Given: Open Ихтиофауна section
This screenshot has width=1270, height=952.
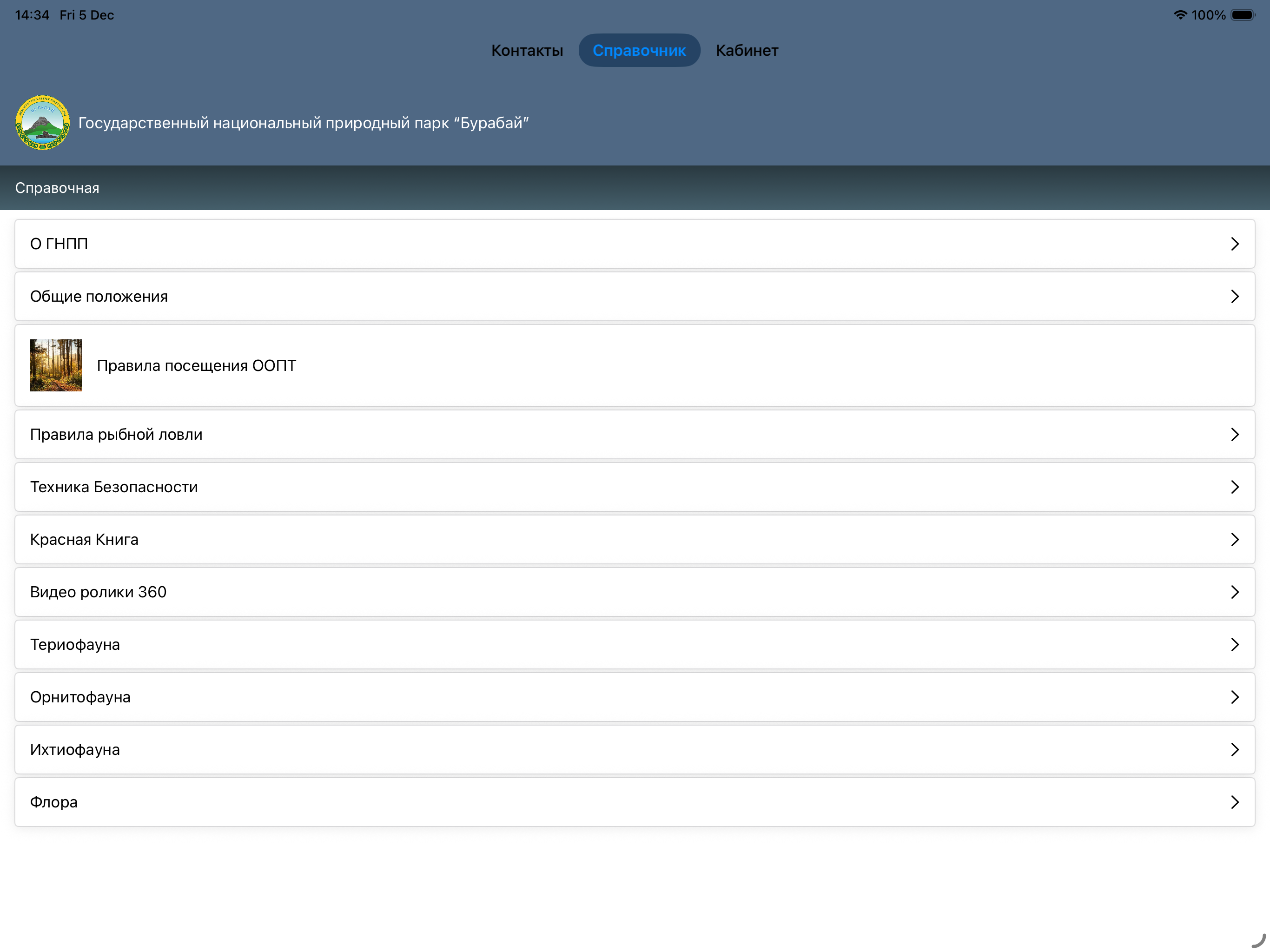Looking at the screenshot, I should [635, 750].
